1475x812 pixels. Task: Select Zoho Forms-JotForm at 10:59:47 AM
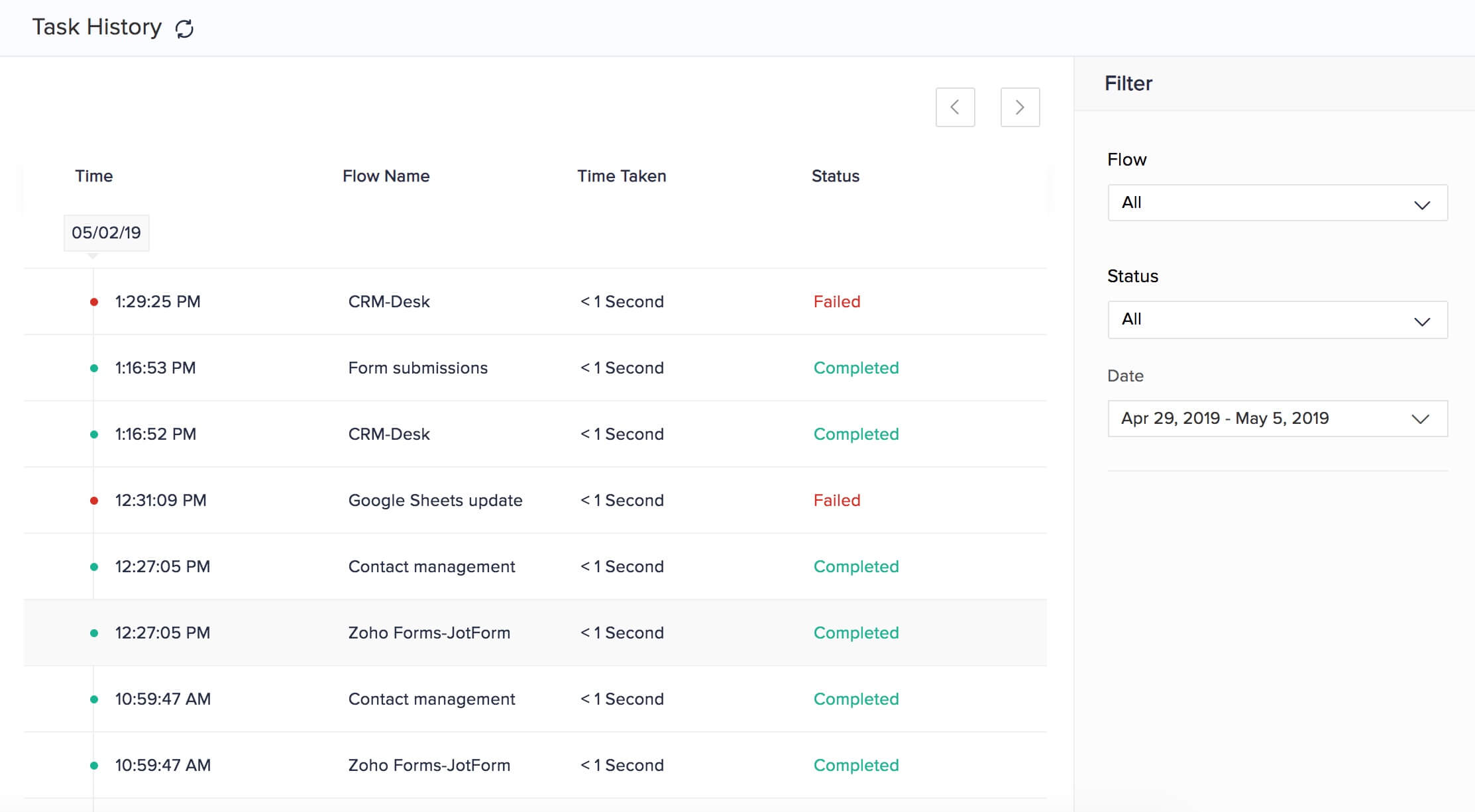pyautogui.click(x=429, y=765)
